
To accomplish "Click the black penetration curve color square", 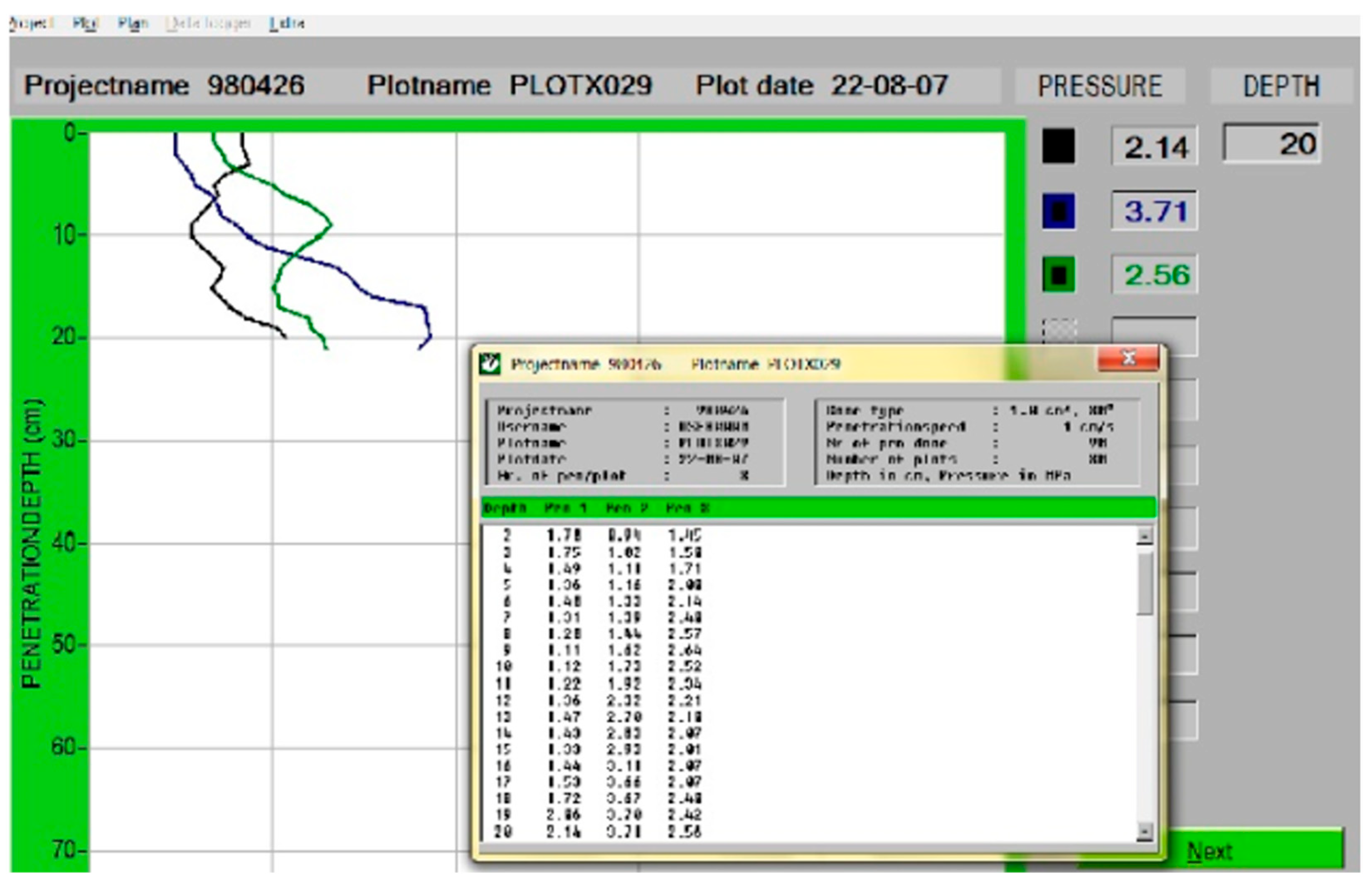I will (x=1058, y=147).
